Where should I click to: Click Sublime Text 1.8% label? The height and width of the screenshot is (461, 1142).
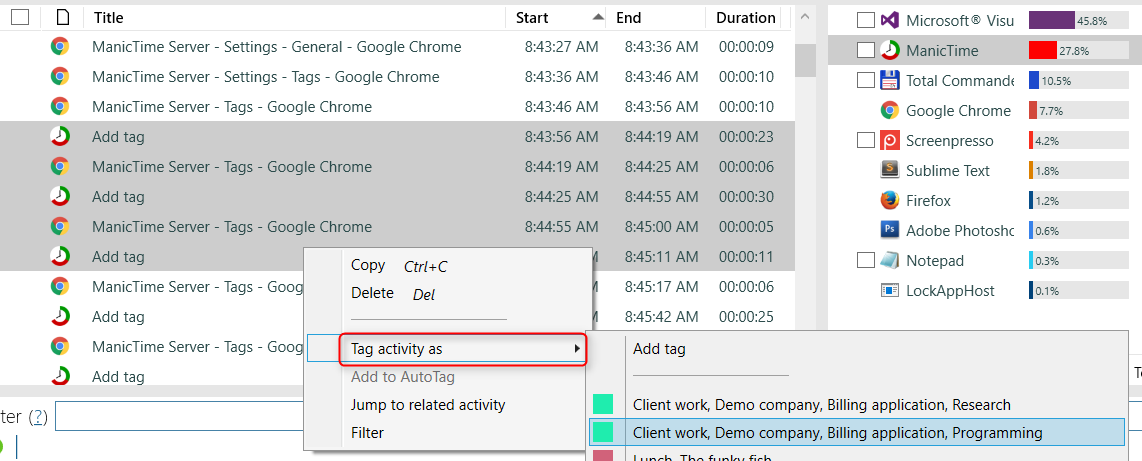pyautogui.click(x=1048, y=171)
